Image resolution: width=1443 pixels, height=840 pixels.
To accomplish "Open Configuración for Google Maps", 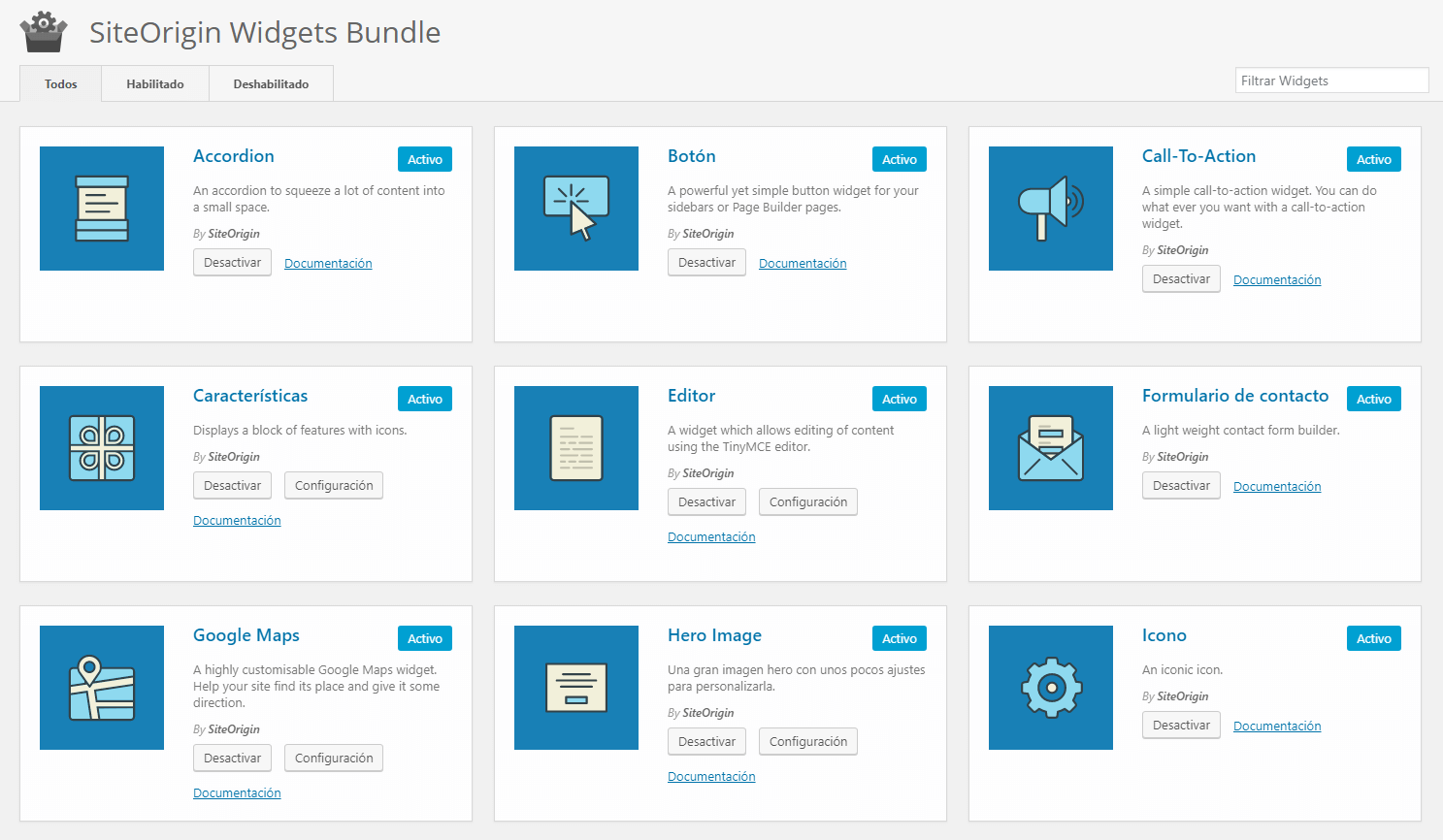I will pos(333,758).
